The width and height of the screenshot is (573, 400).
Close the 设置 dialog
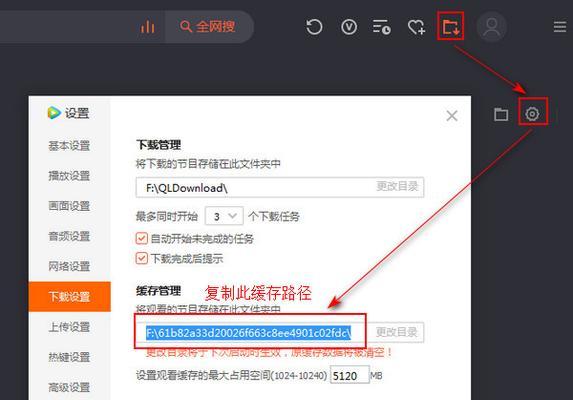click(x=452, y=116)
